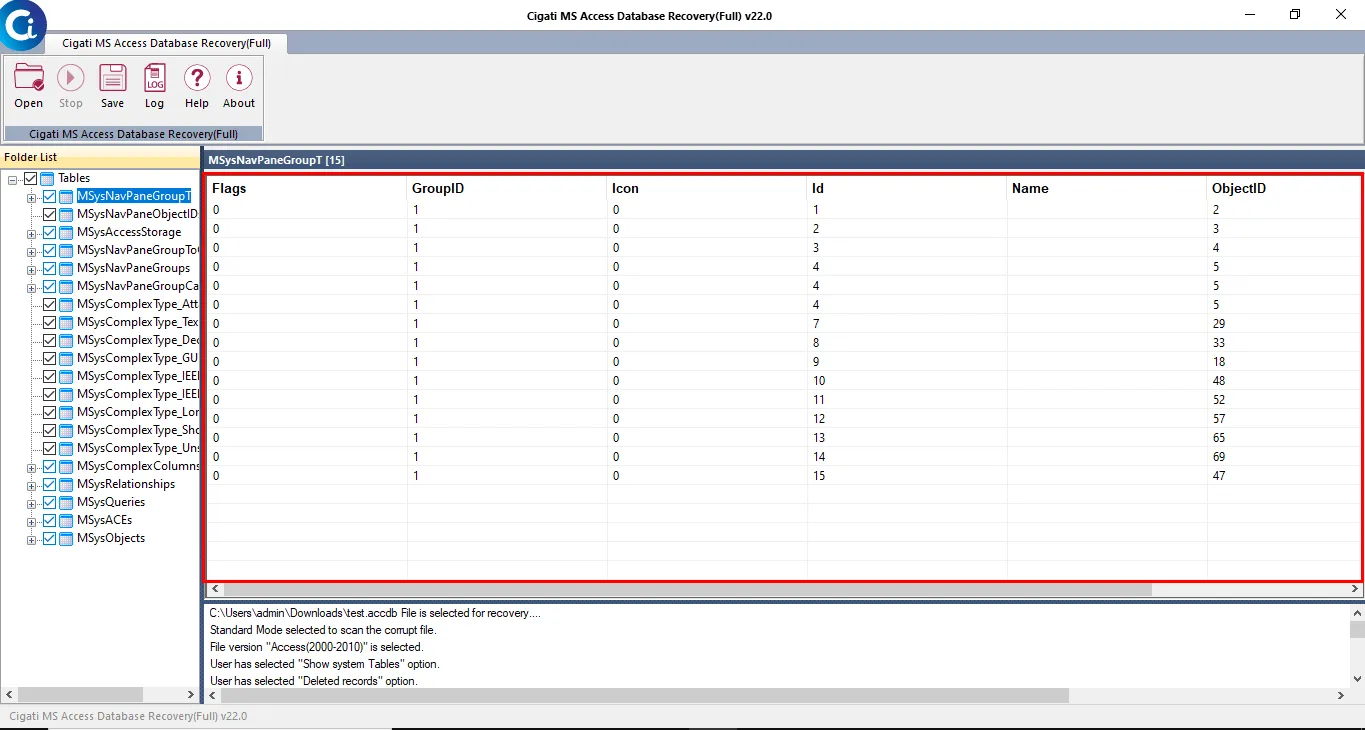Image resolution: width=1365 pixels, height=730 pixels.
Task: Uncheck the MSysQueries checkbox
Action: pyautogui.click(x=50, y=502)
